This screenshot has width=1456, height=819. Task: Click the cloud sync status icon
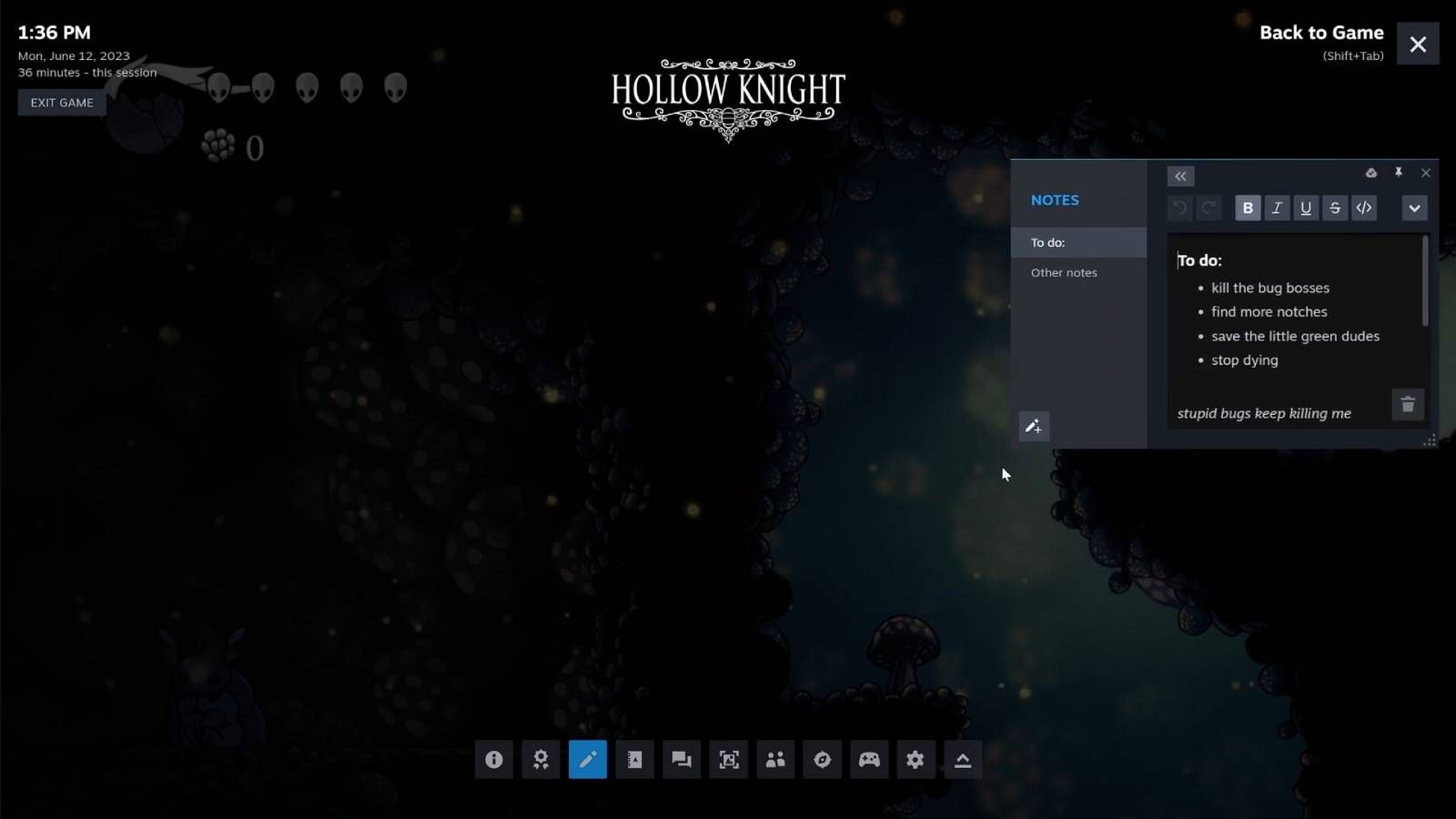[x=1371, y=173]
